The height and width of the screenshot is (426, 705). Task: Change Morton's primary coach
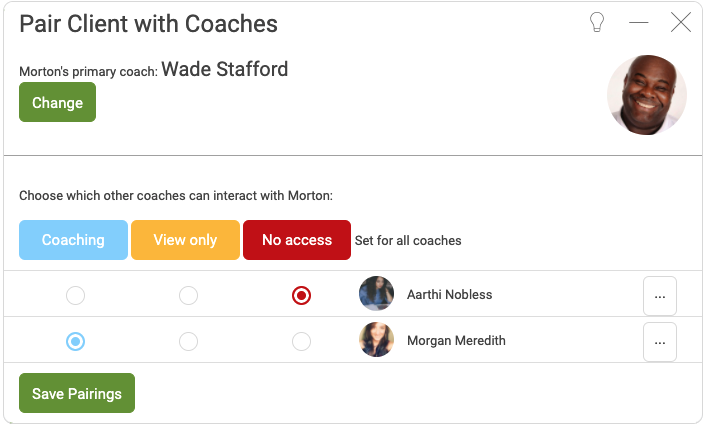point(58,102)
